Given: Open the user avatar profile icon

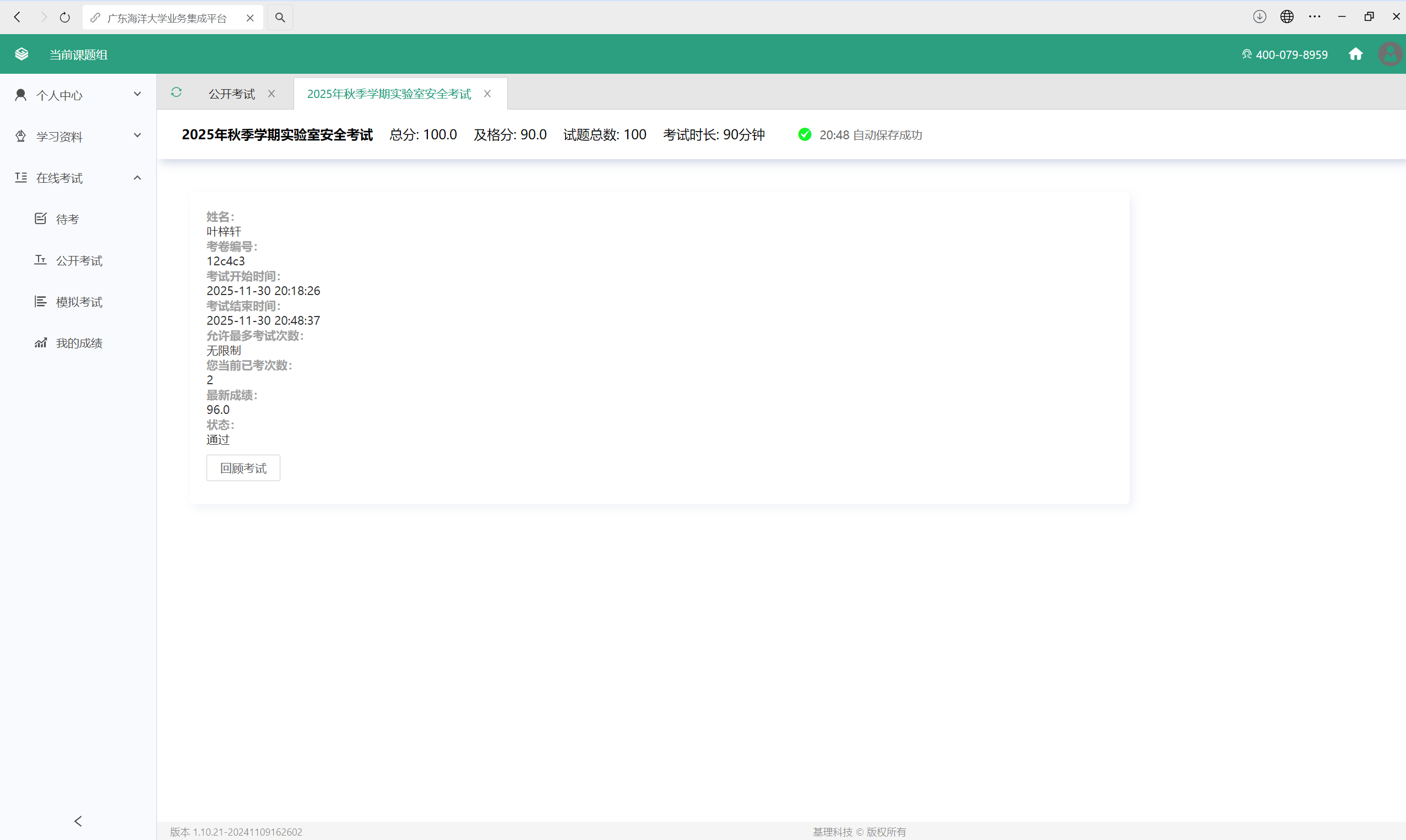Looking at the screenshot, I should pyautogui.click(x=1390, y=54).
